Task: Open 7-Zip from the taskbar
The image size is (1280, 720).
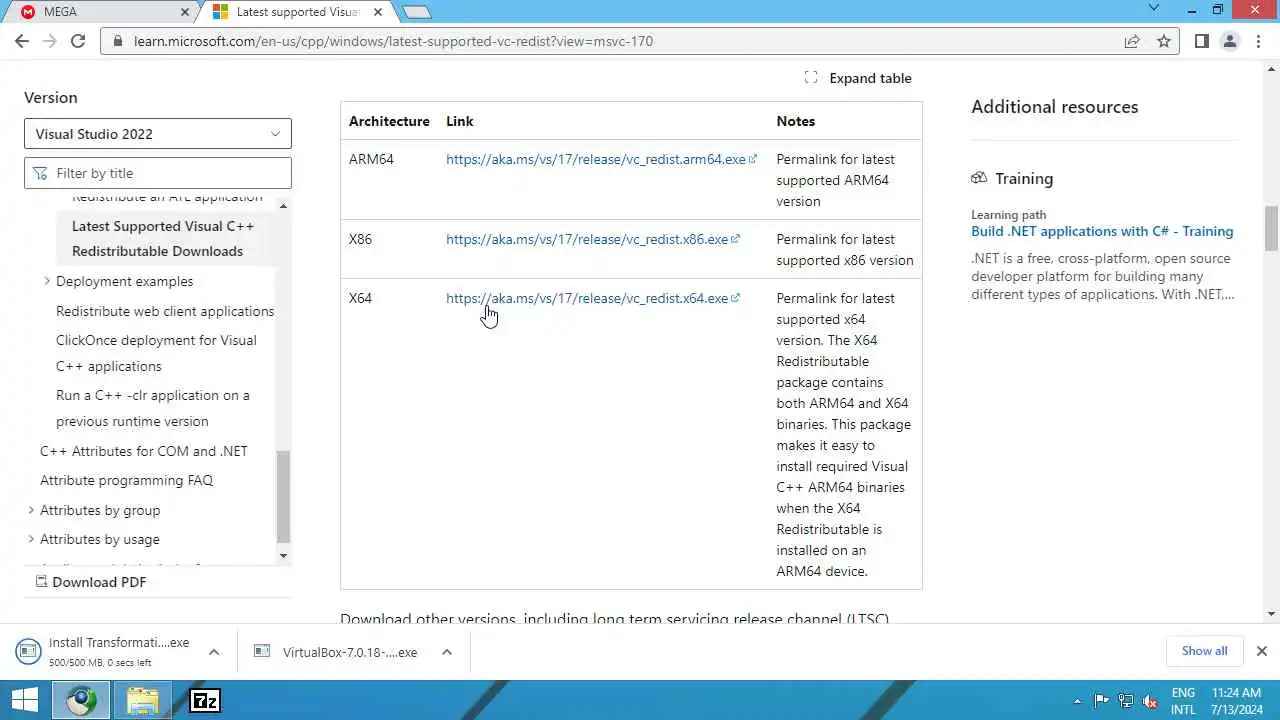Action: (205, 700)
